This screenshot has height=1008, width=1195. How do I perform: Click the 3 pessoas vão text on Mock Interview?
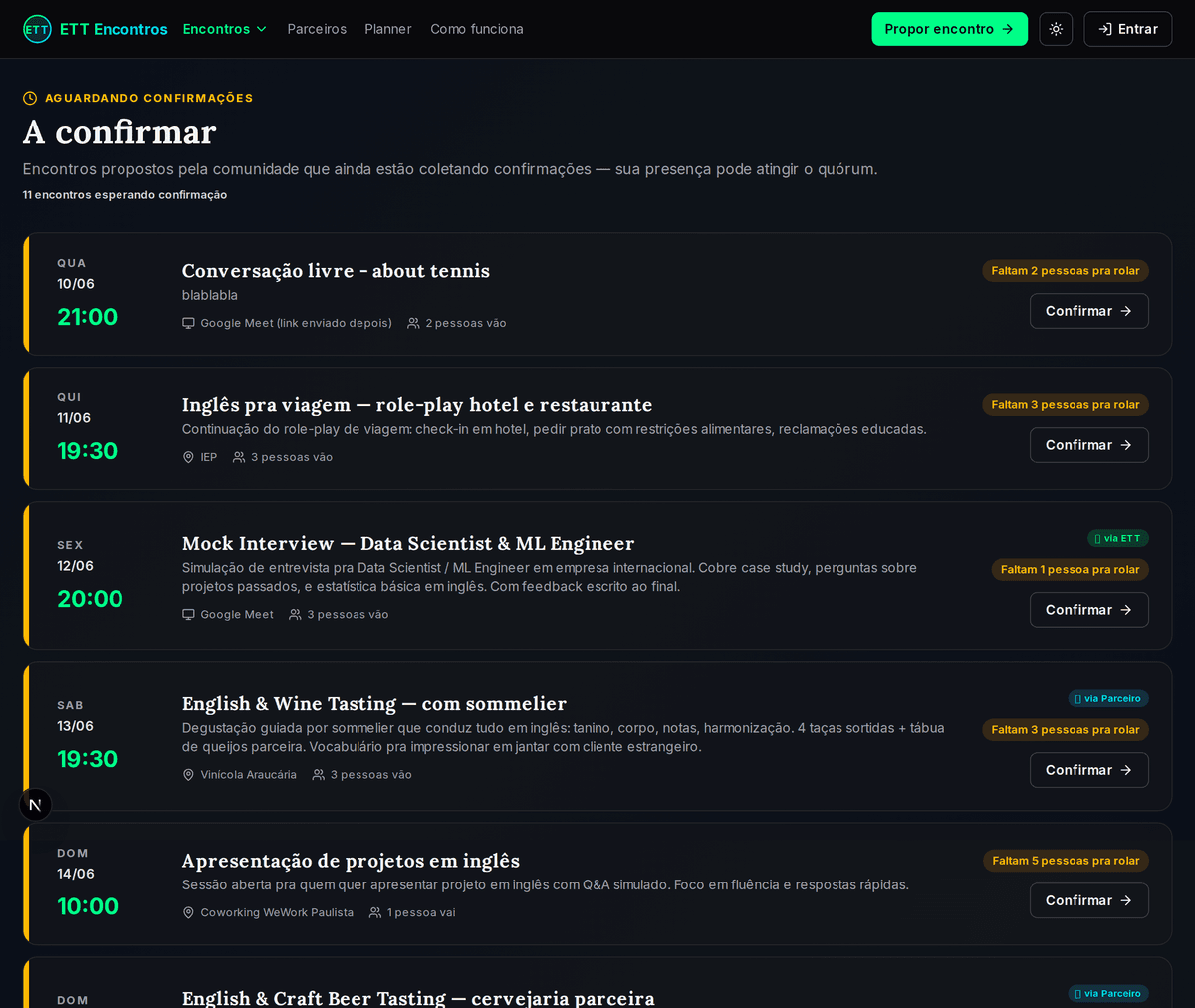coord(348,615)
